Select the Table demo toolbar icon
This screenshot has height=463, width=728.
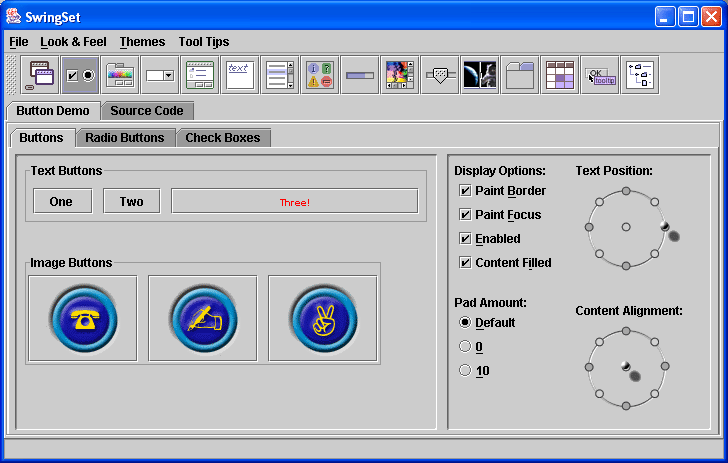(x=560, y=75)
